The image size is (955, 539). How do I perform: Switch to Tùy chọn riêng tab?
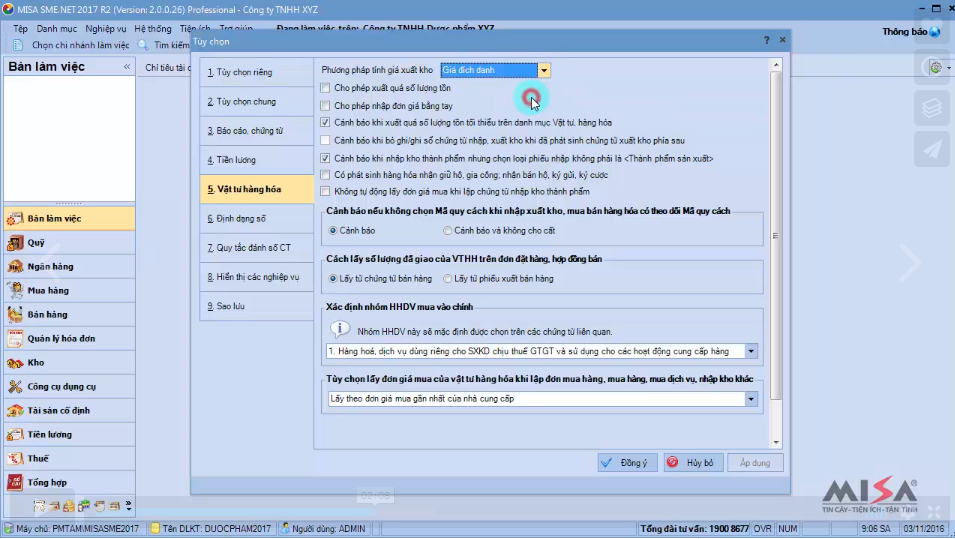(x=256, y=72)
